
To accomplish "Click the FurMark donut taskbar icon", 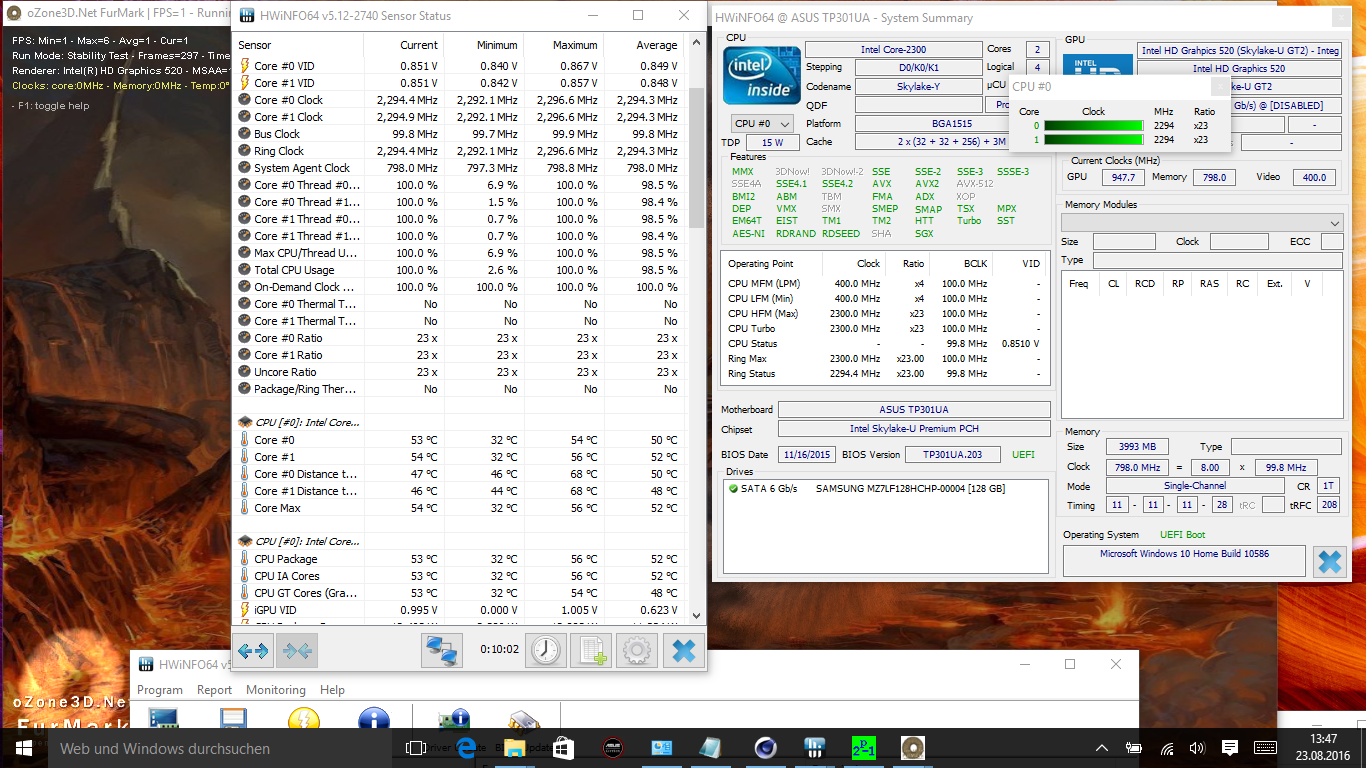I will click(912, 748).
